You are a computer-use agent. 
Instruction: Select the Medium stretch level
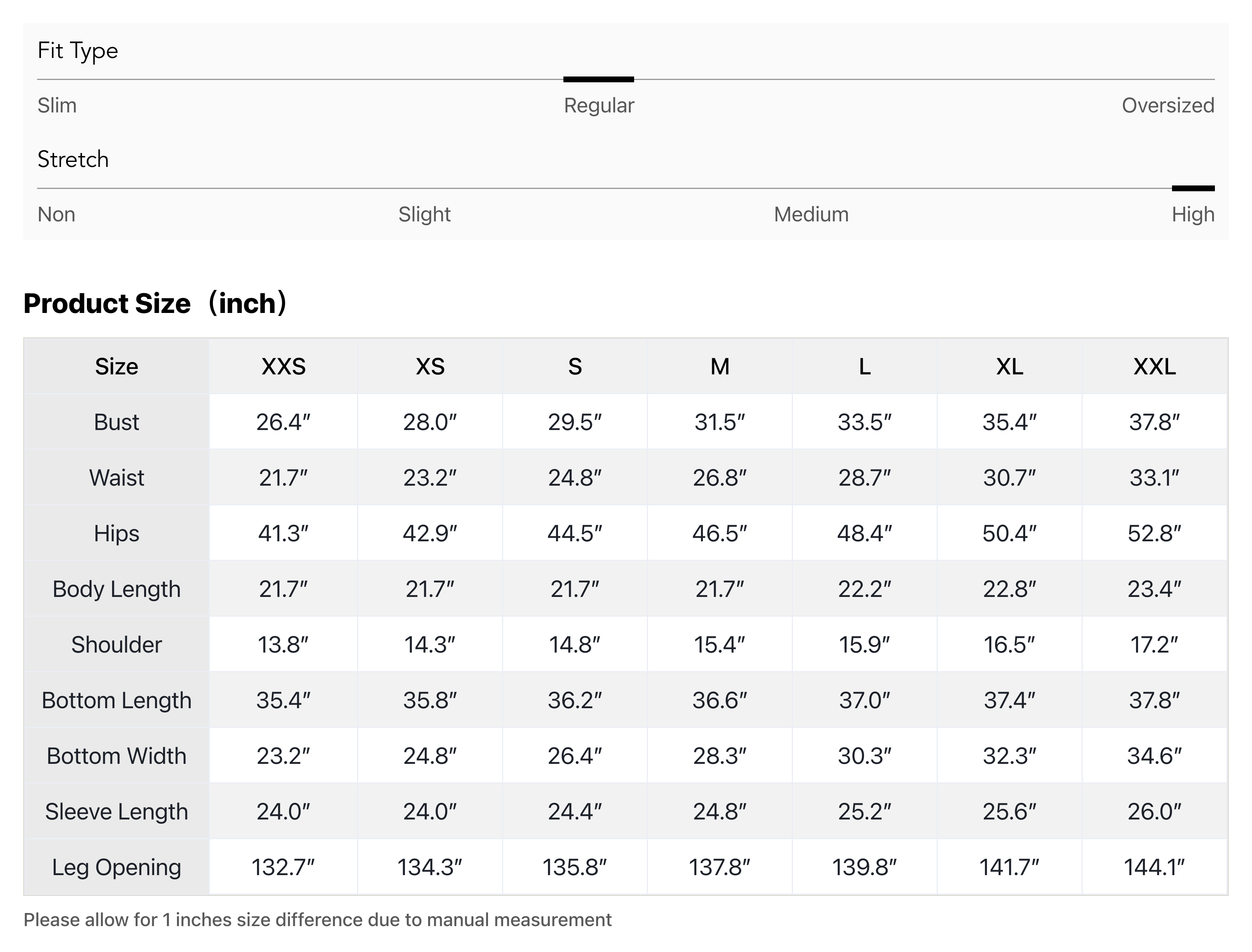(810, 214)
